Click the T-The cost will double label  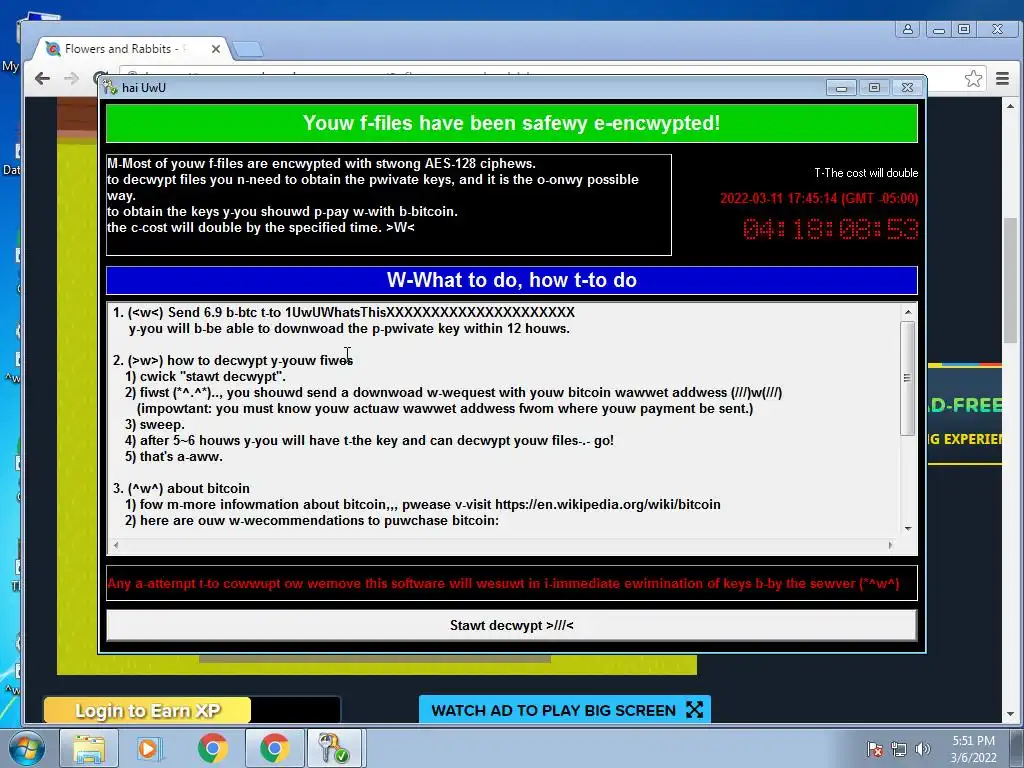[x=866, y=173]
